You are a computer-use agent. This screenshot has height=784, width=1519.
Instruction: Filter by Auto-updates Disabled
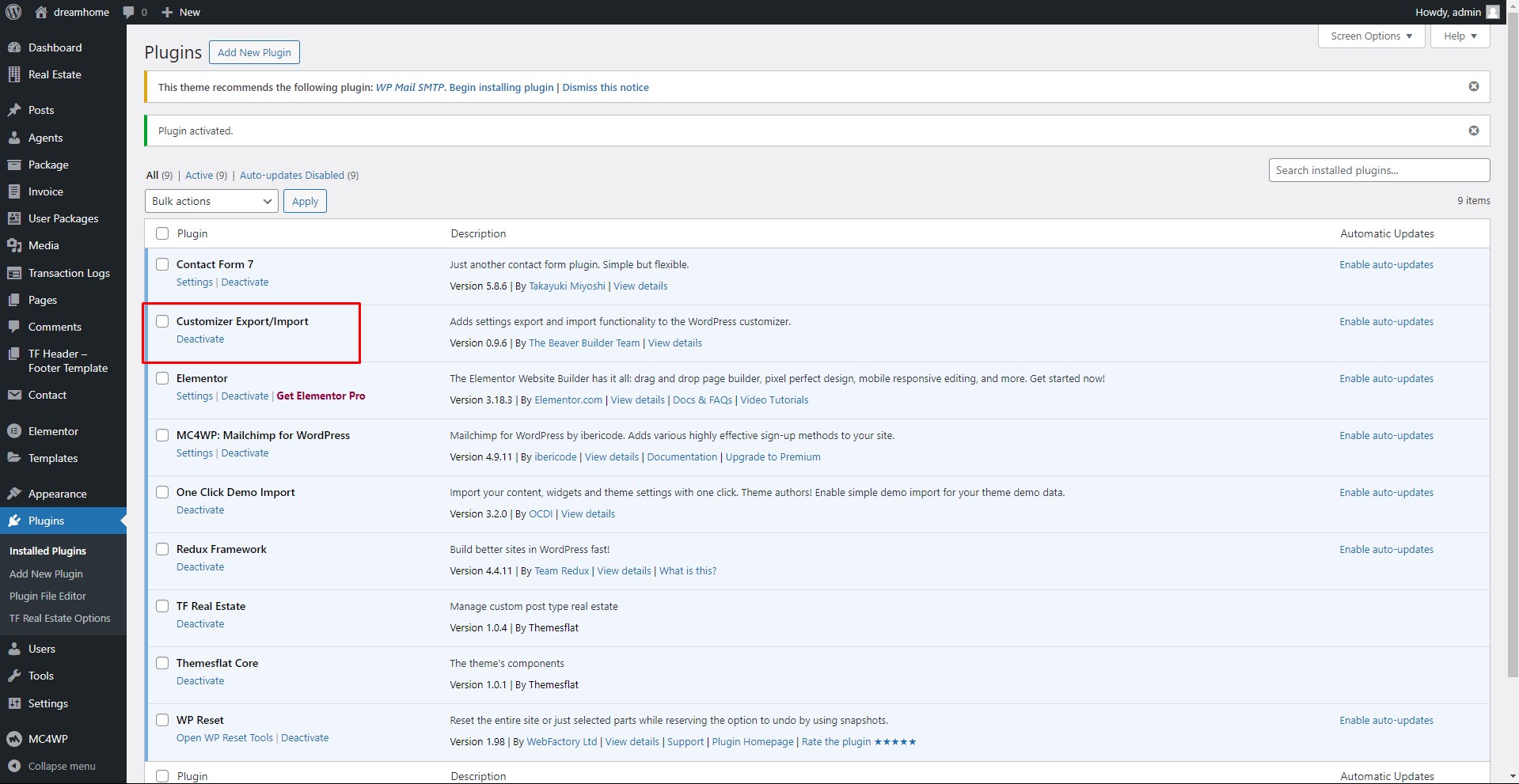coord(292,175)
